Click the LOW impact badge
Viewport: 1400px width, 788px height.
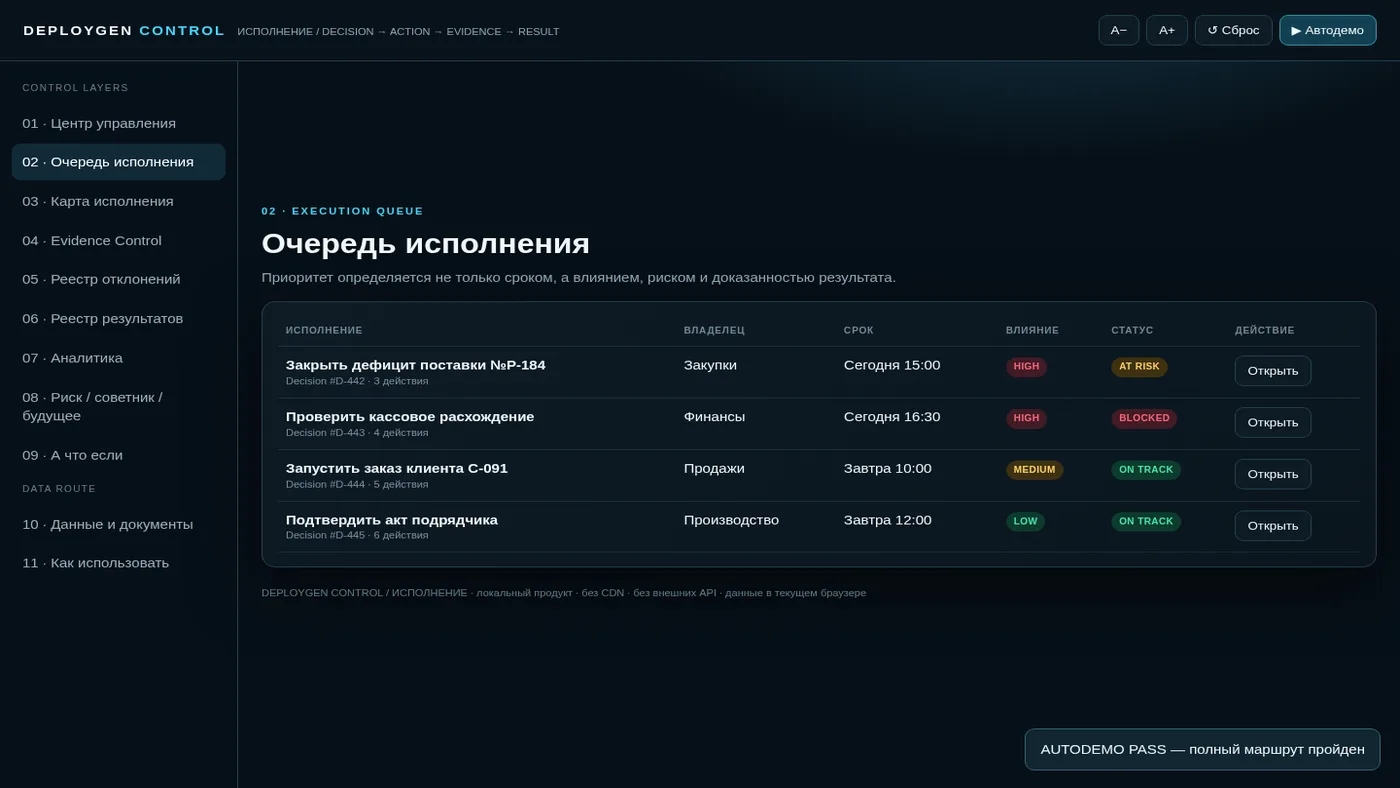point(1025,522)
